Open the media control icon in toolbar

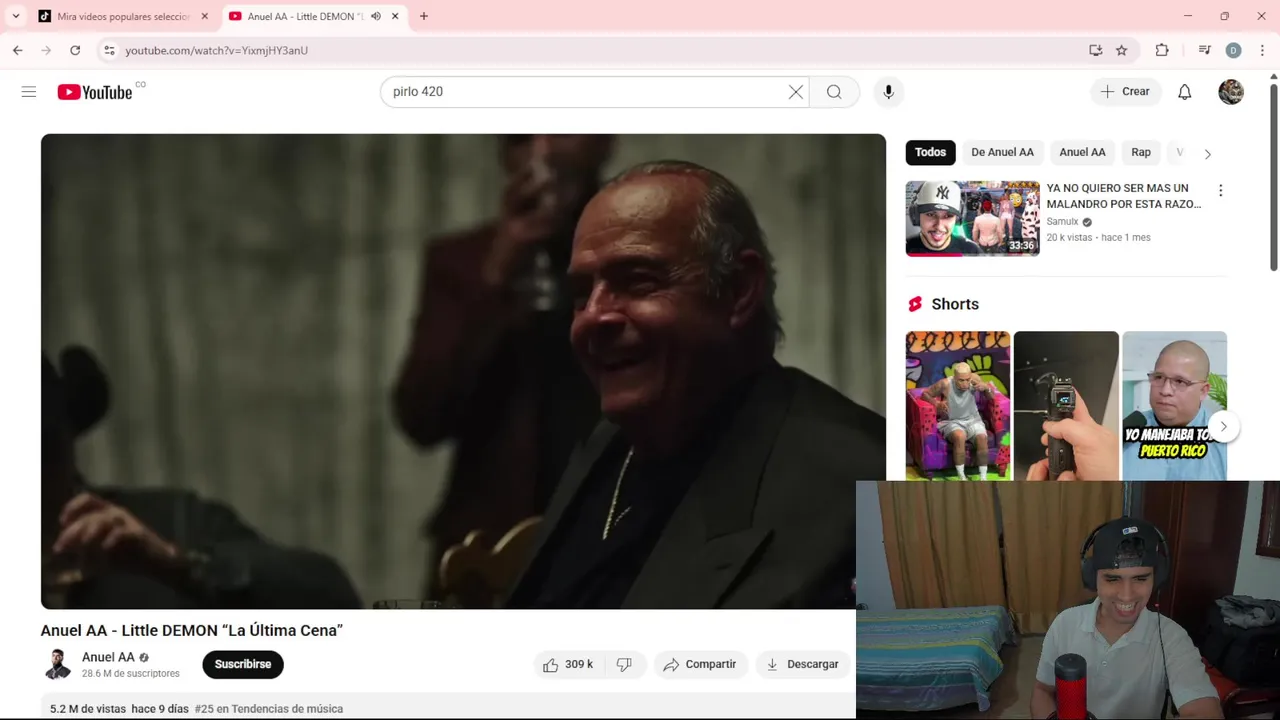tap(1205, 50)
